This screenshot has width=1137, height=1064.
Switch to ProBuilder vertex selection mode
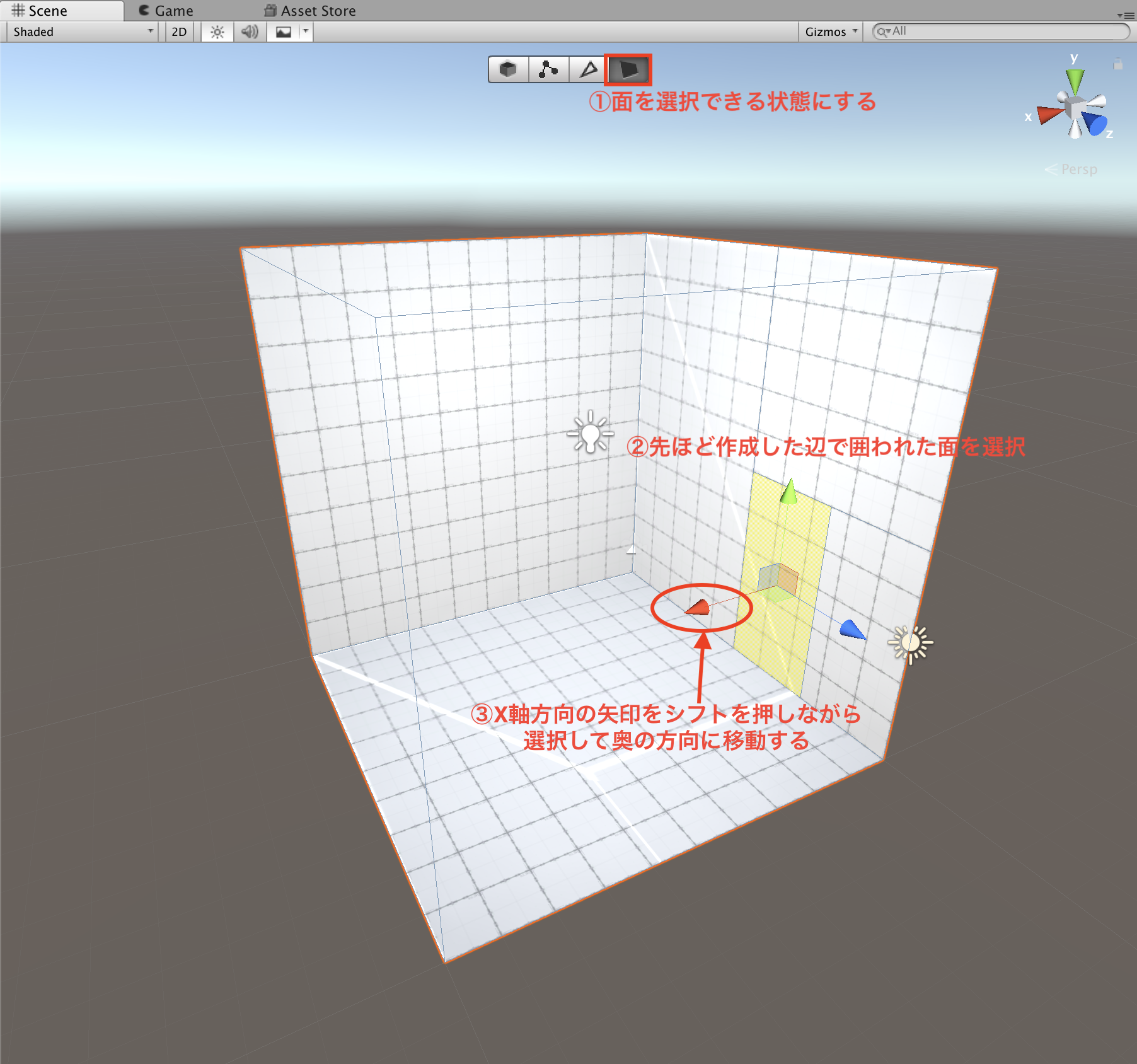click(x=548, y=69)
